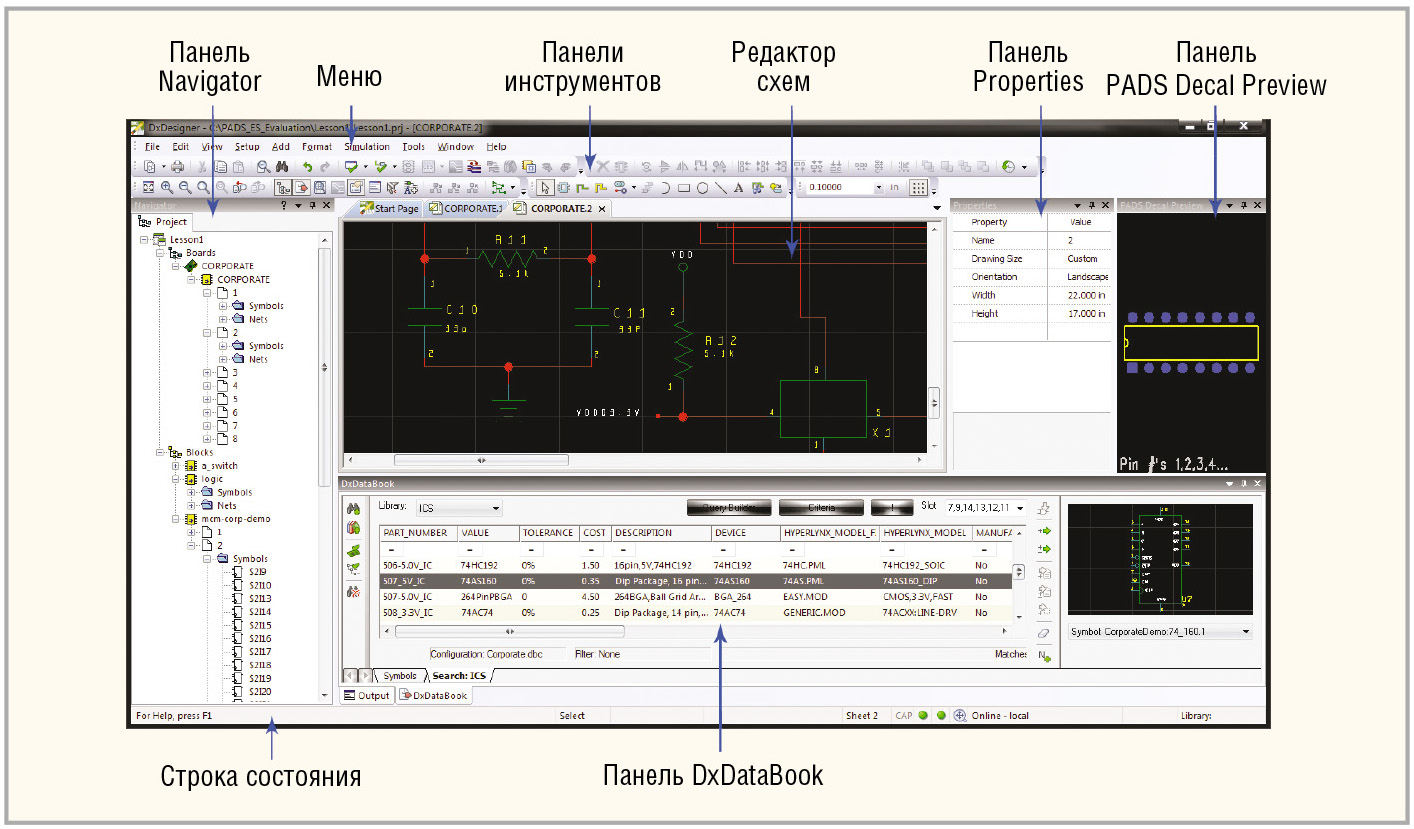Select the arrow pointer Select tool
The height and width of the screenshot is (829, 1414).
[x=545, y=187]
